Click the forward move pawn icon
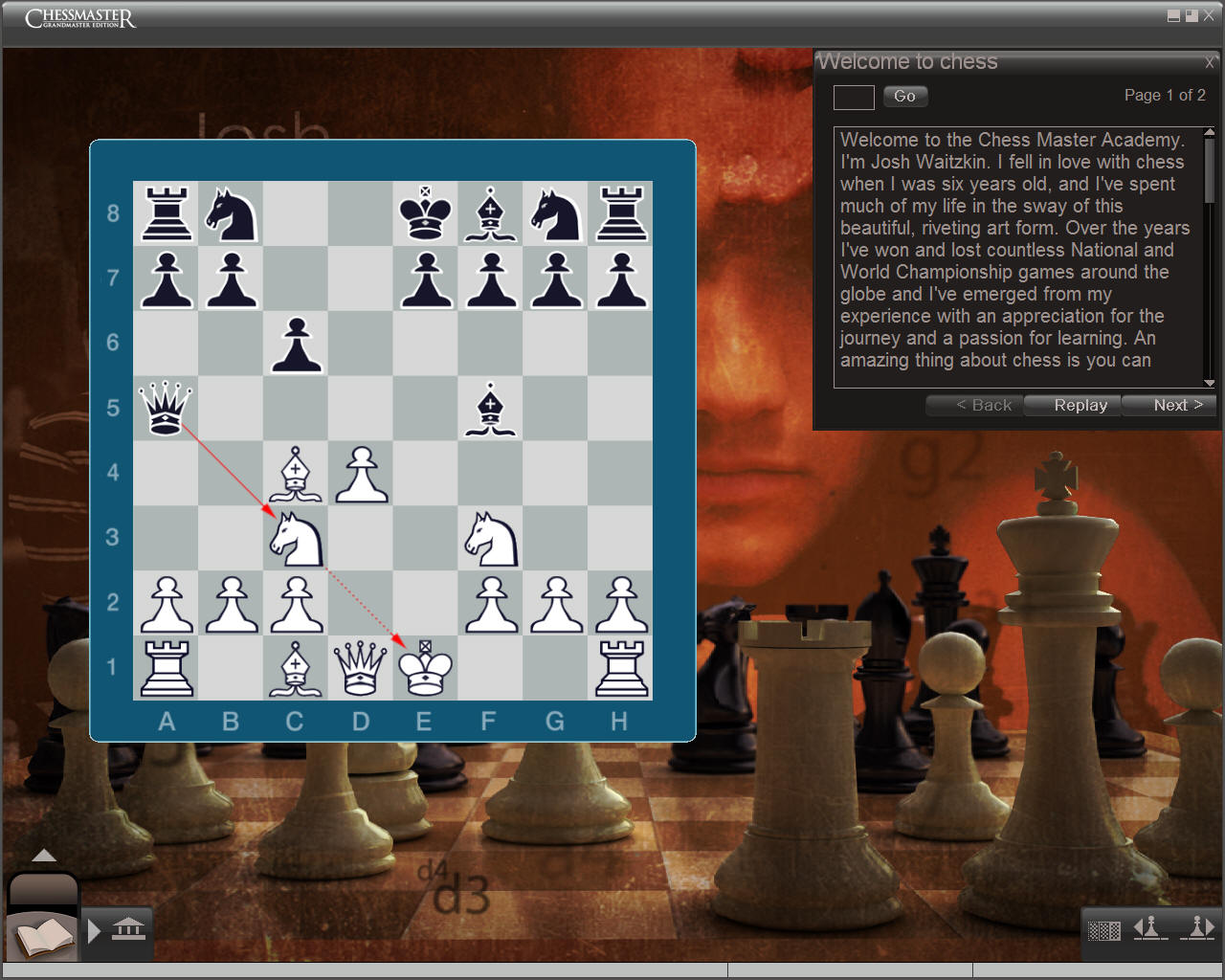Viewport: 1225px width, 980px height. (x=1197, y=928)
